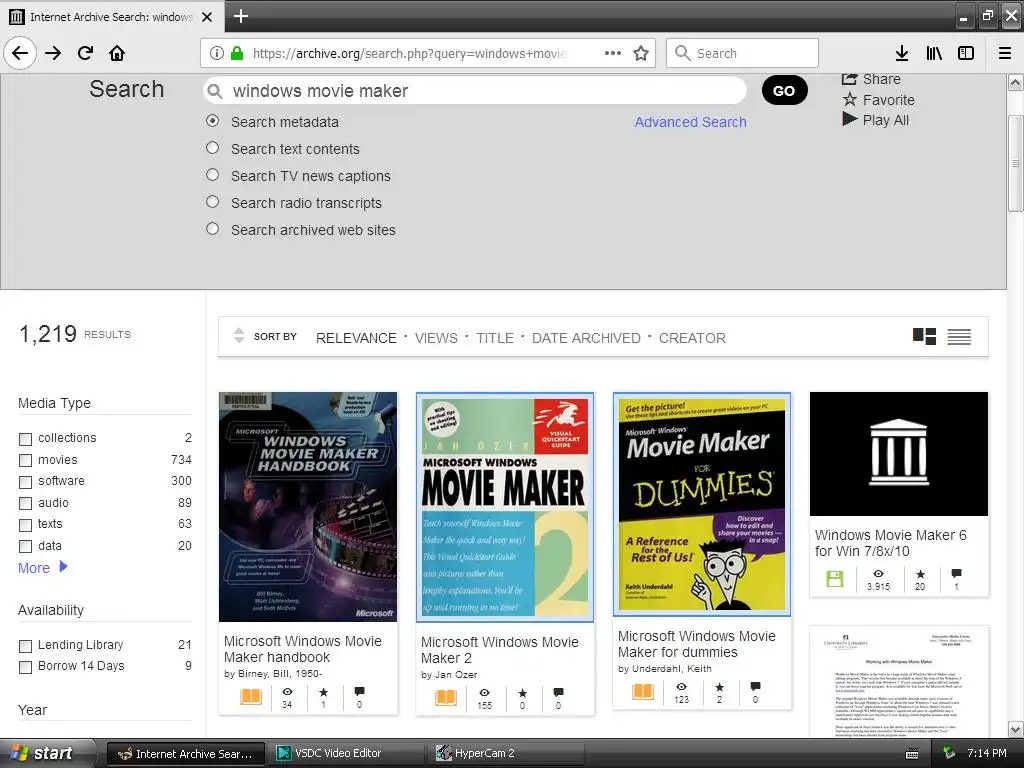Sort results by CREATOR
Screen dimensions: 1024x768
click(692, 338)
